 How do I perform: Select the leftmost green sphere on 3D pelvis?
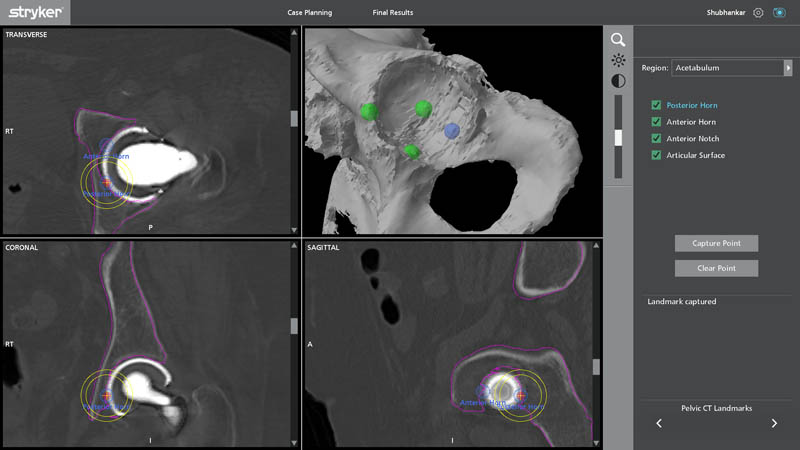click(x=369, y=112)
